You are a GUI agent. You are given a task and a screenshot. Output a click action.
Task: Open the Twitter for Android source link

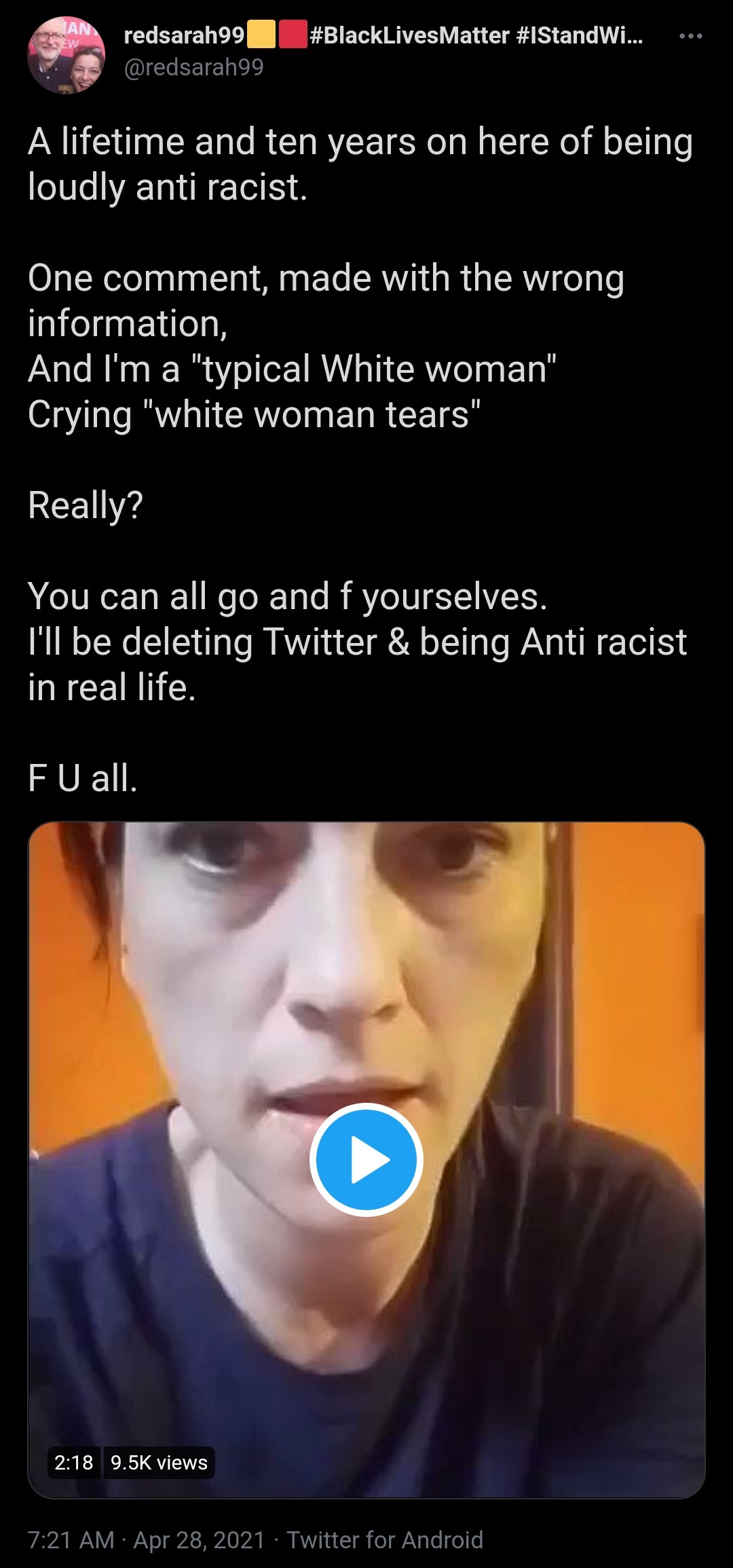pyautogui.click(x=385, y=1539)
